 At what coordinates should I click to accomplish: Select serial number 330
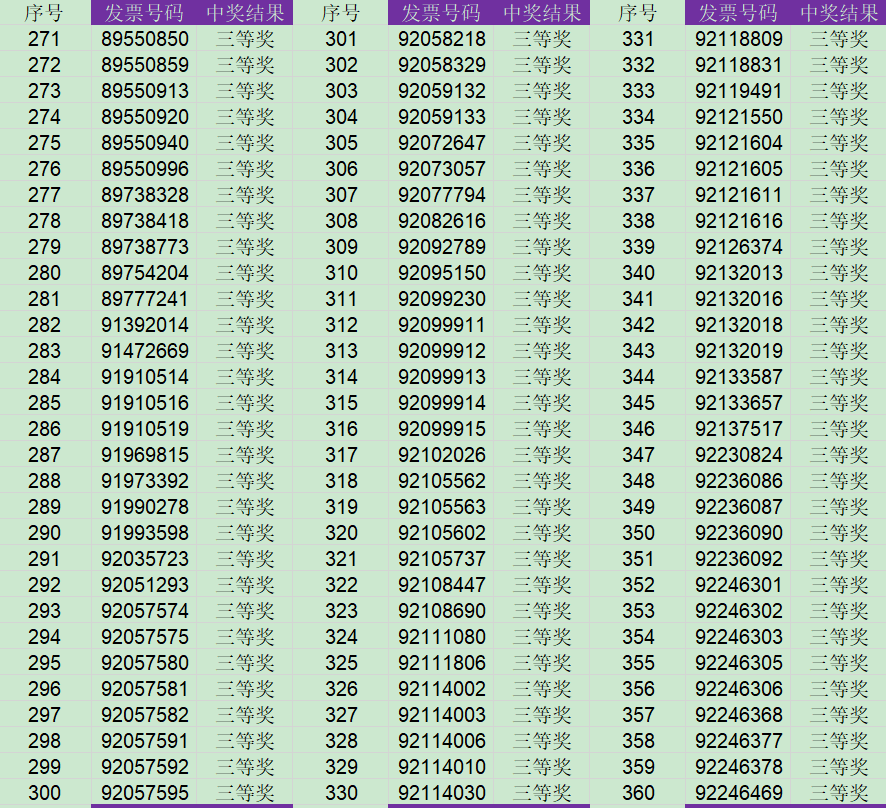point(341,793)
